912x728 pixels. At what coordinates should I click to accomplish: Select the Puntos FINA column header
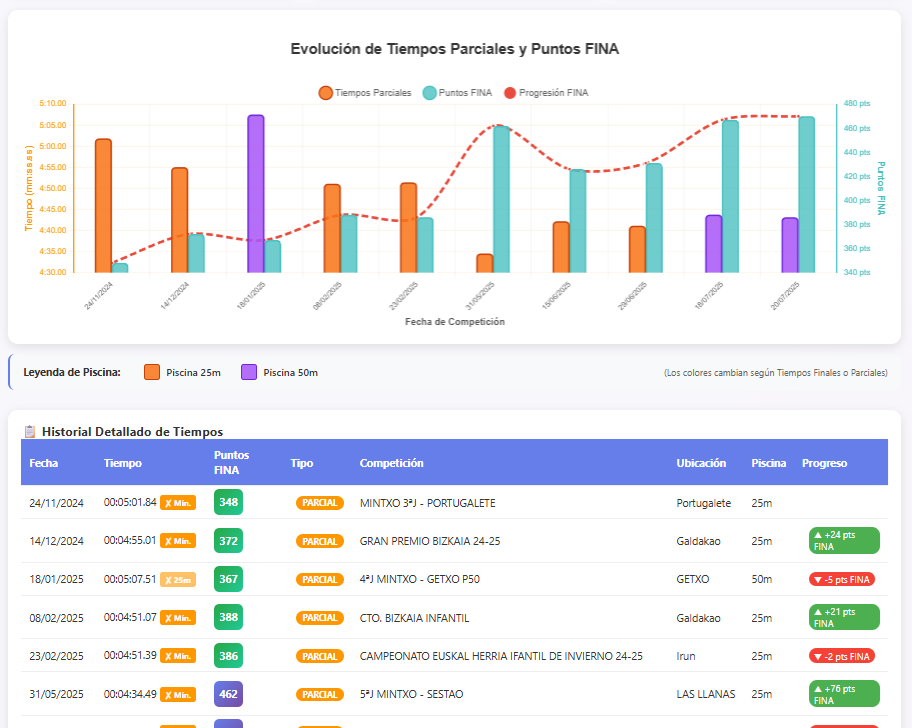(x=229, y=464)
